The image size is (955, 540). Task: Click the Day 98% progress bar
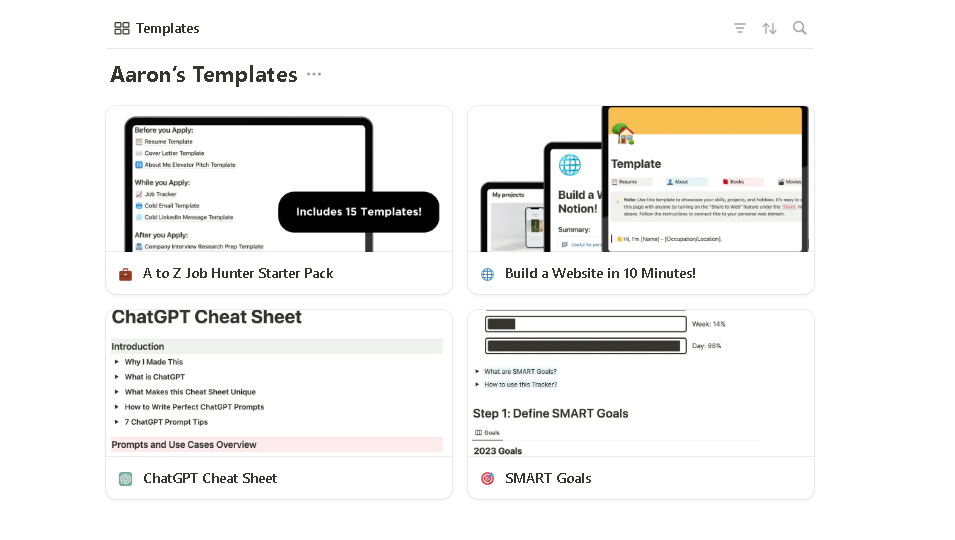[x=586, y=346]
